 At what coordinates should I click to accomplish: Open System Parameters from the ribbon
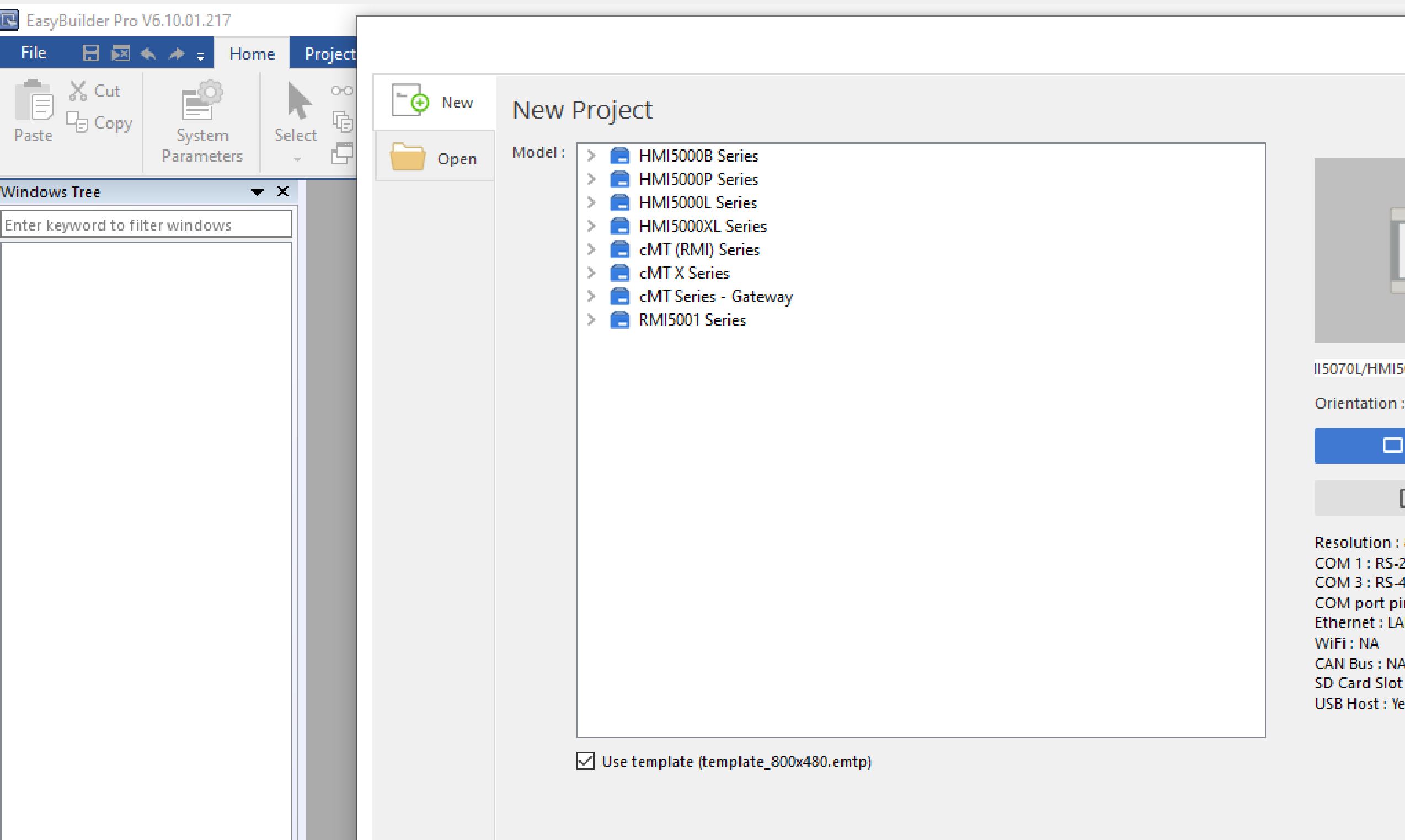tap(202, 122)
